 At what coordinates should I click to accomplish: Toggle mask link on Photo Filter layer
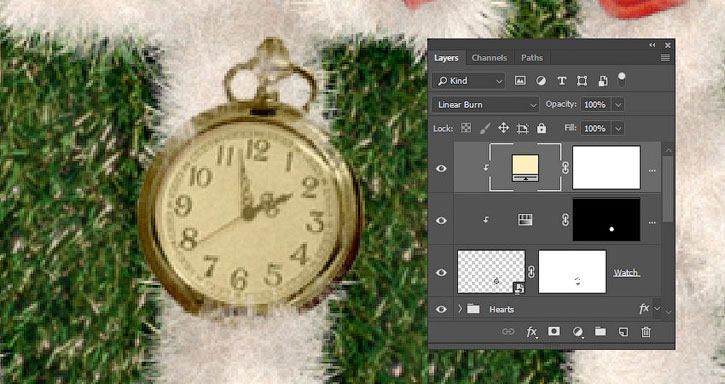(x=565, y=167)
